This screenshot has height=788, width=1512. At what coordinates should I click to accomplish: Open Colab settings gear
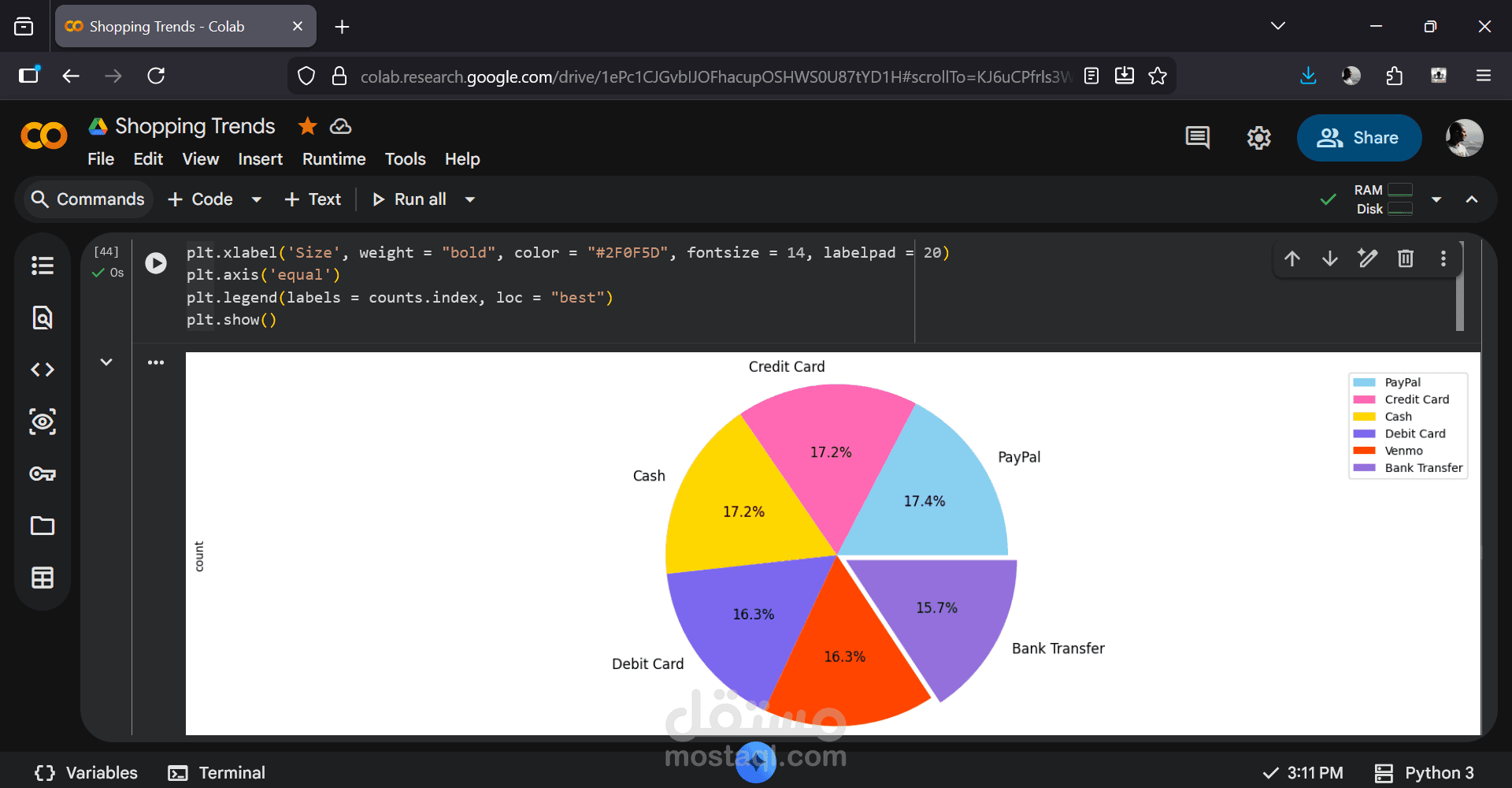1258,138
